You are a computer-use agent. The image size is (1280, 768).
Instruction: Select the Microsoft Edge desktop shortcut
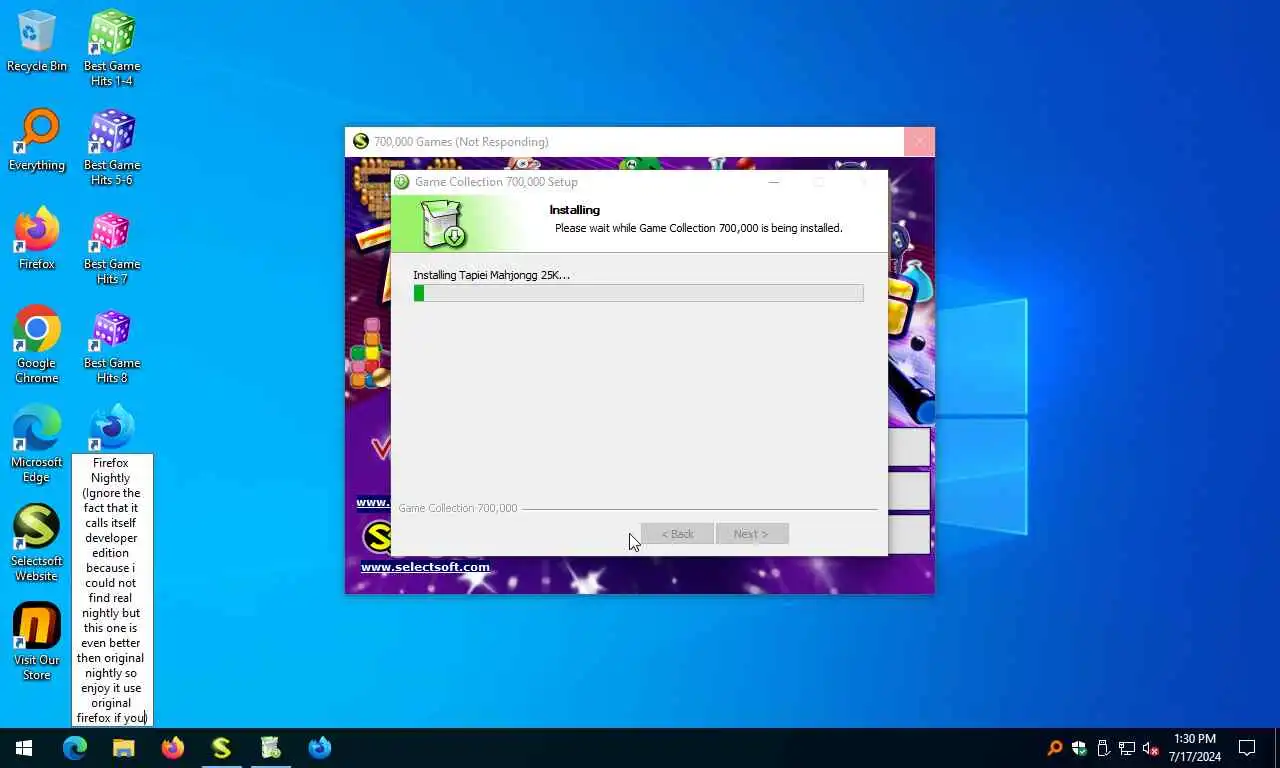pos(37,443)
